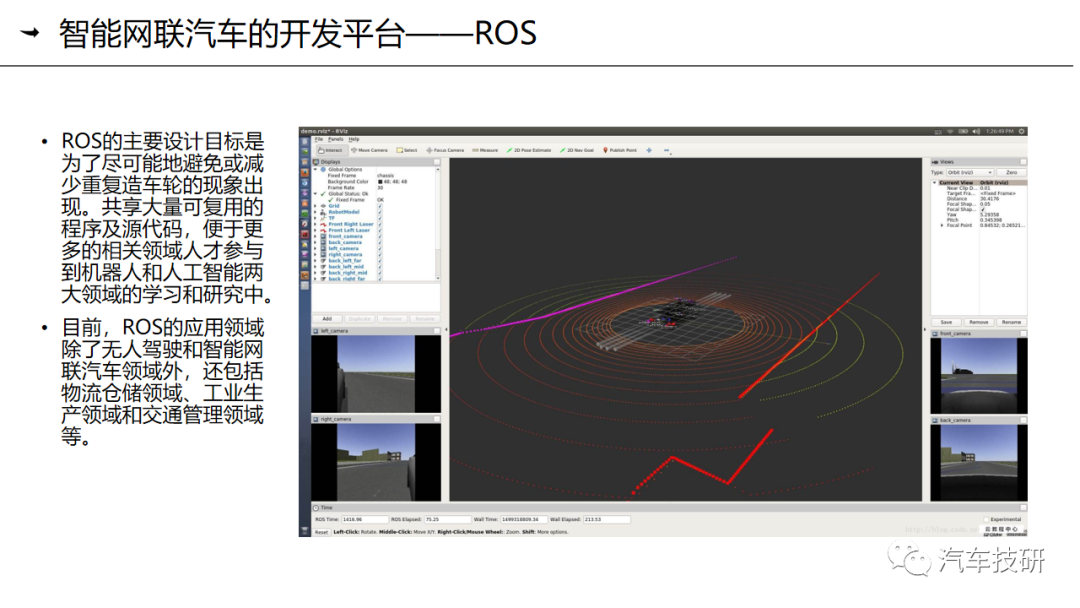Activate the Publish Point tool
This screenshot has height=608, width=1080.
coord(620,150)
